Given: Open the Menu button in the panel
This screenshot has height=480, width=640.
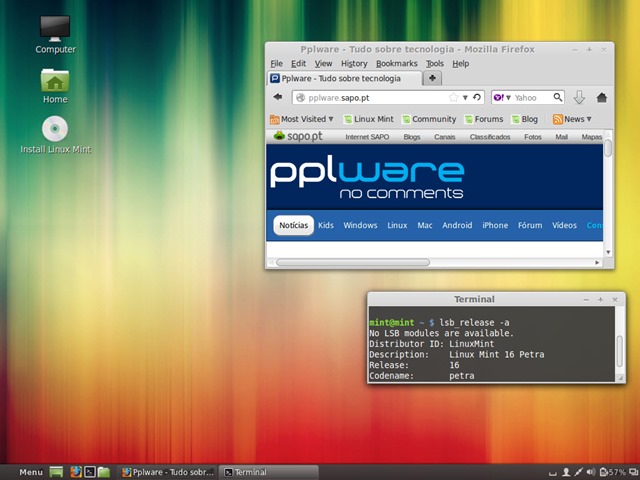Looking at the screenshot, I should coord(31,472).
